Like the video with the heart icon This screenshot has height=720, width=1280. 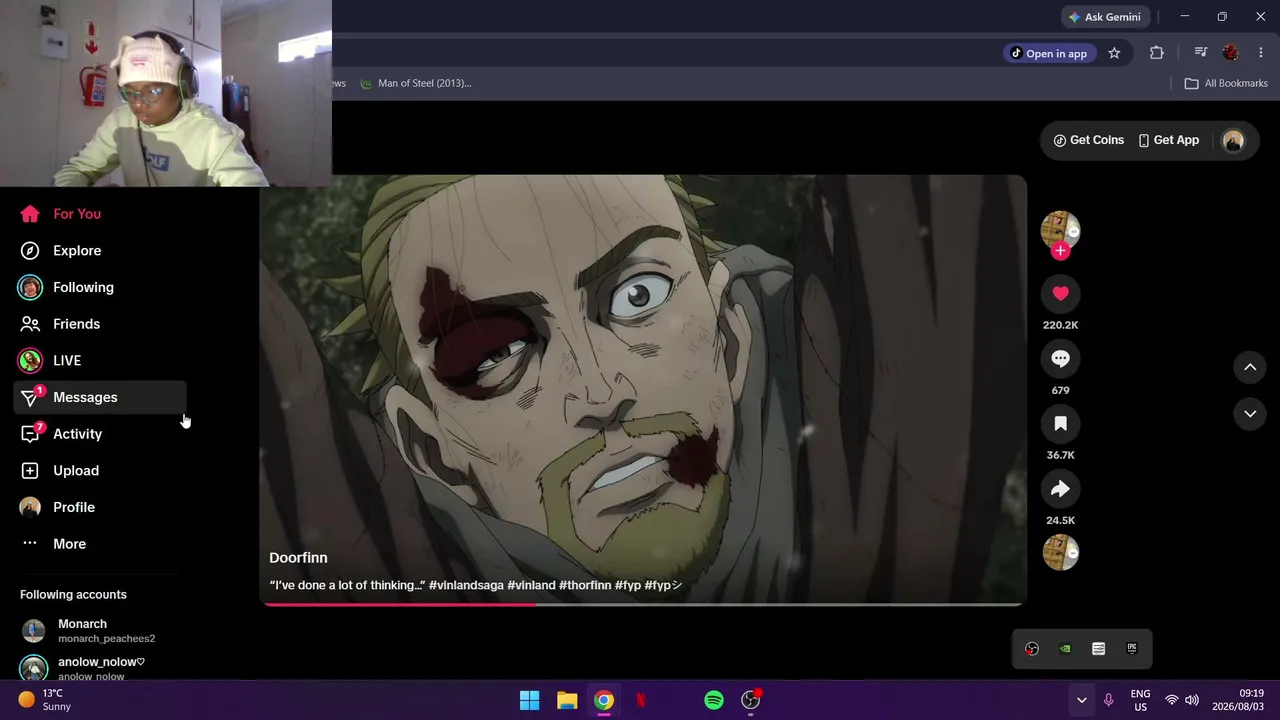pos(1060,294)
